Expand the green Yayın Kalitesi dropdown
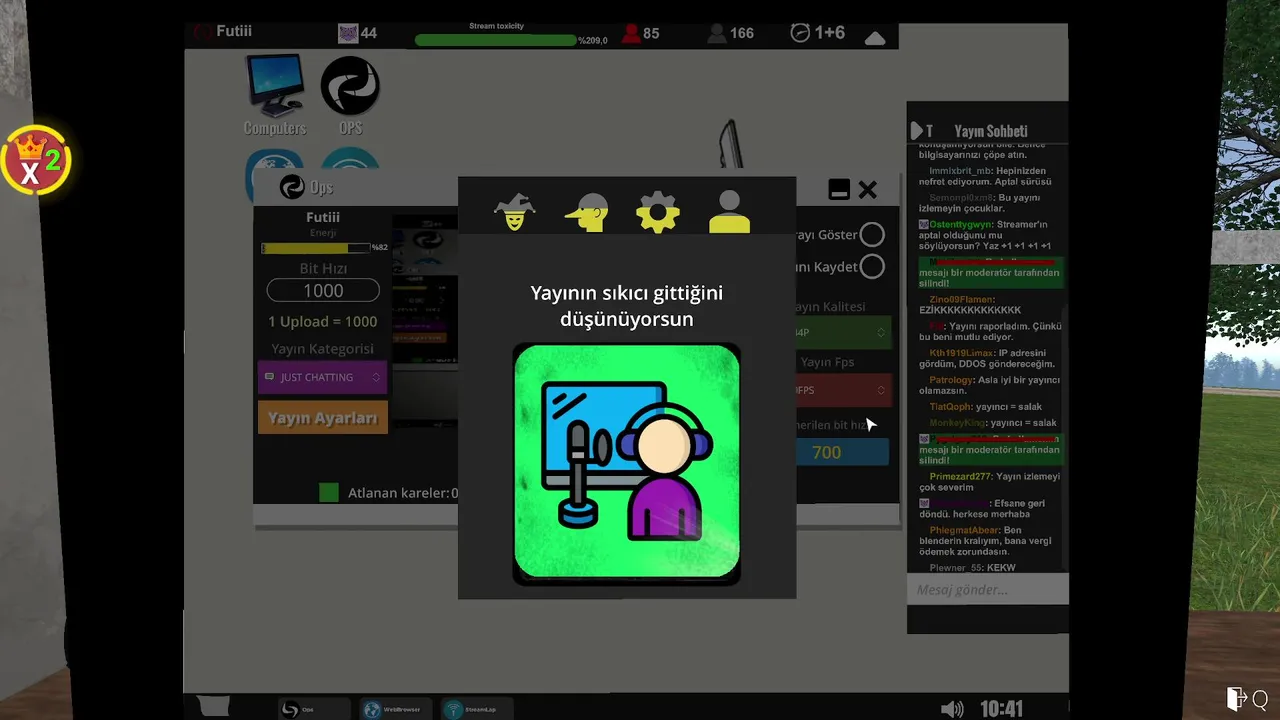 (x=842, y=332)
